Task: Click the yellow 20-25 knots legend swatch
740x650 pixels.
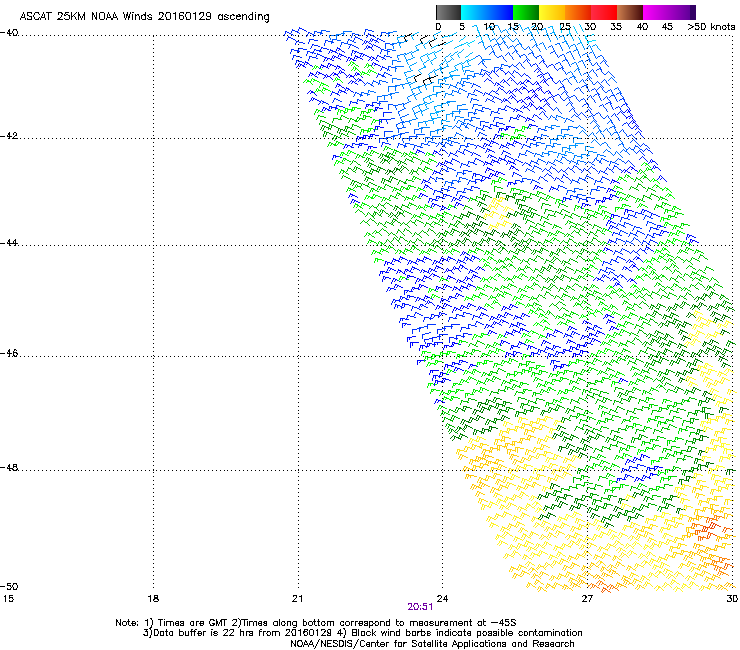Action: tap(552, 13)
